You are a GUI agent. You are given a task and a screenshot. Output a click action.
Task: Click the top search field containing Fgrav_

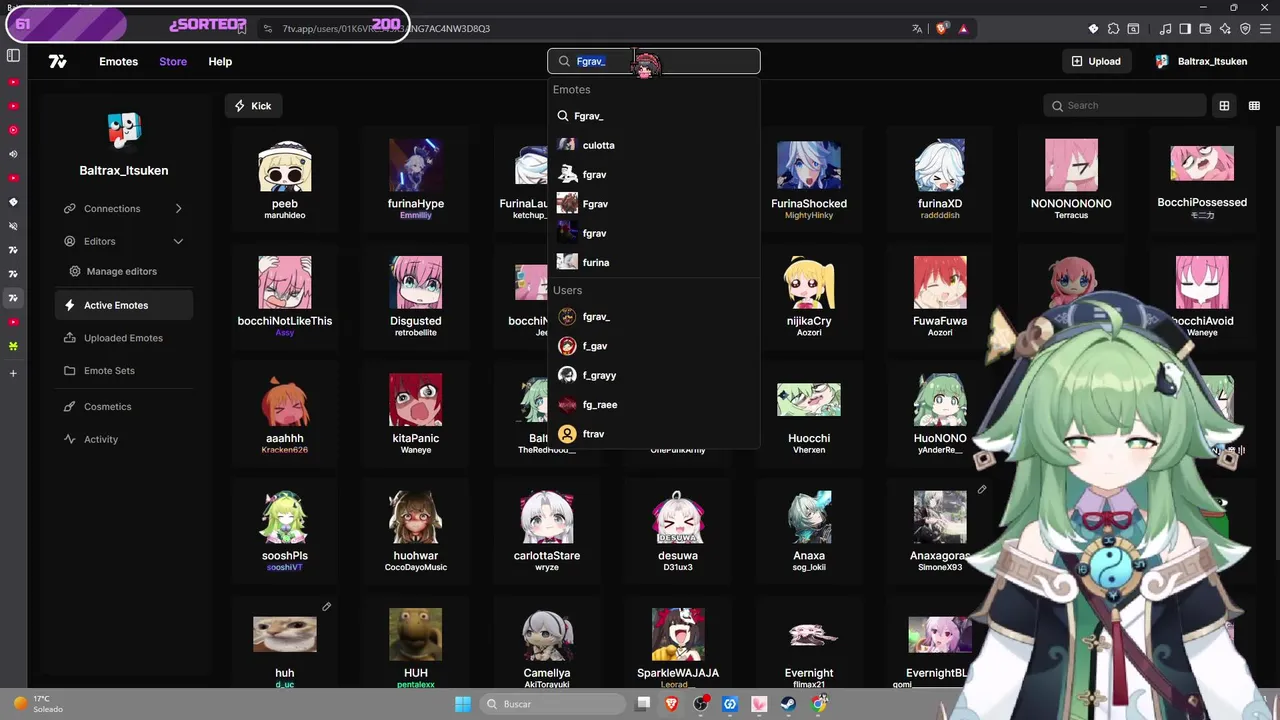654,61
